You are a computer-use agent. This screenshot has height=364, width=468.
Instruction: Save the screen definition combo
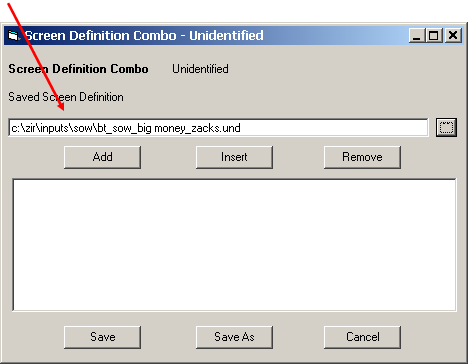point(102,337)
